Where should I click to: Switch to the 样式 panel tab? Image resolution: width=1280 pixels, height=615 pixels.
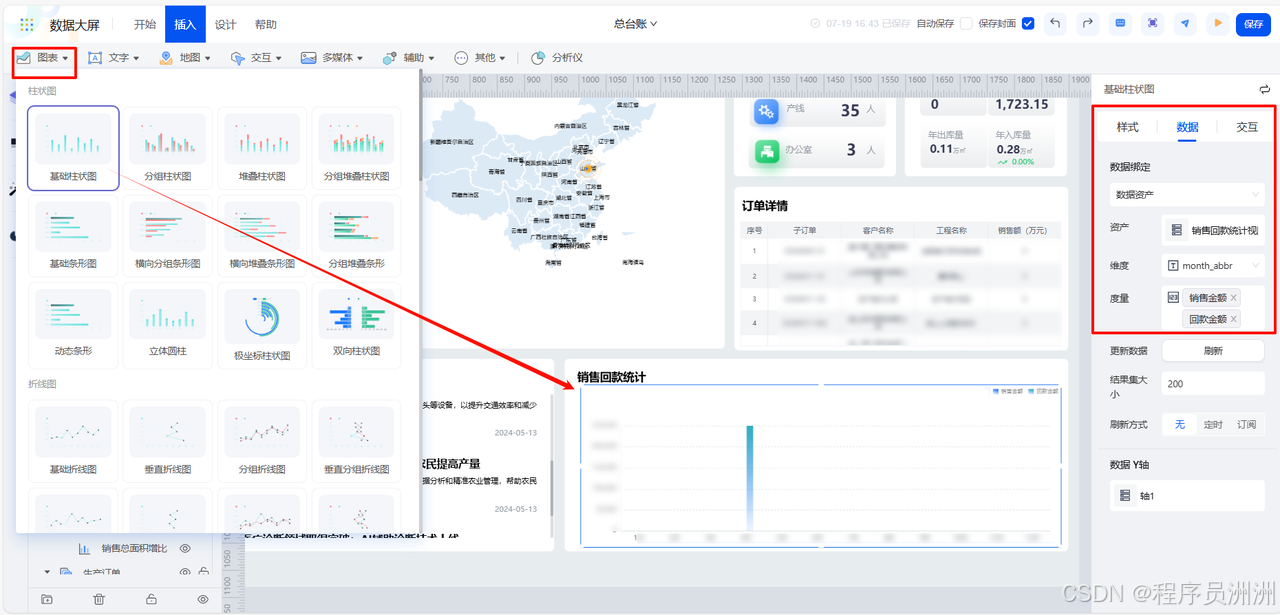[1128, 127]
